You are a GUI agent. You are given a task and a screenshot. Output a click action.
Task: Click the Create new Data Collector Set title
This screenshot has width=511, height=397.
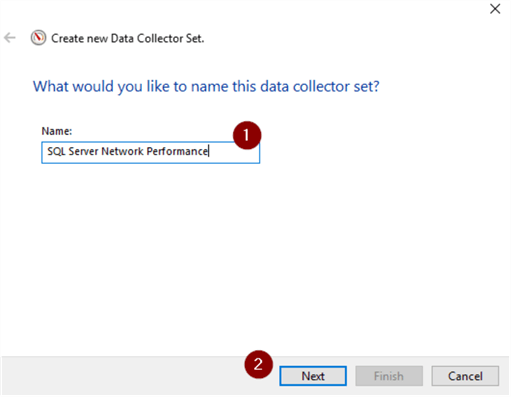(127, 38)
